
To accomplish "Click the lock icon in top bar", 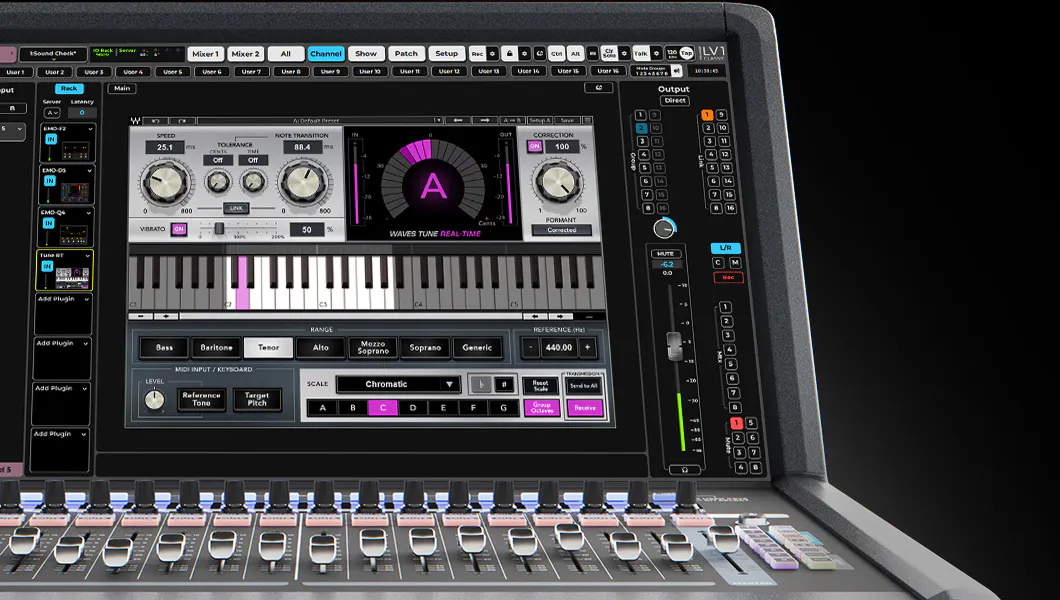I will [510, 53].
